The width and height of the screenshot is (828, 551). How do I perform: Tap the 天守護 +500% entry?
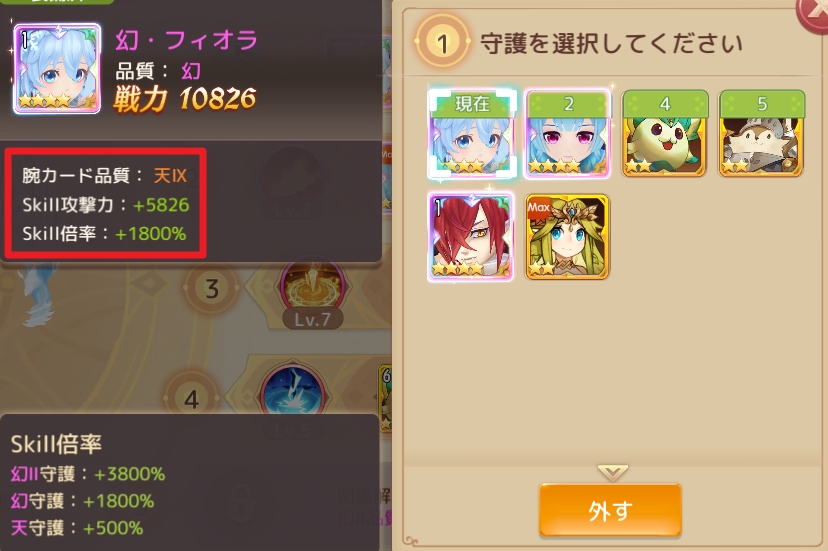coord(77,528)
